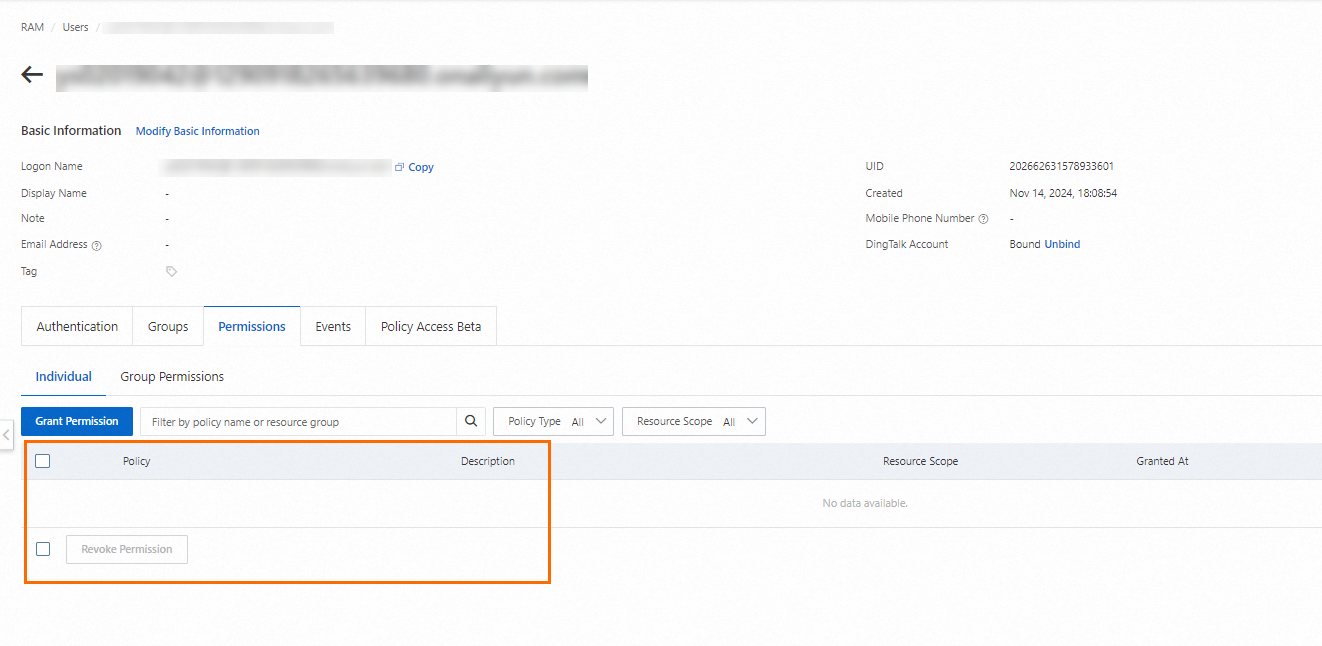Click the Revoke Permission button
1322x646 pixels.
pyautogui.click(x=127, y=549)
